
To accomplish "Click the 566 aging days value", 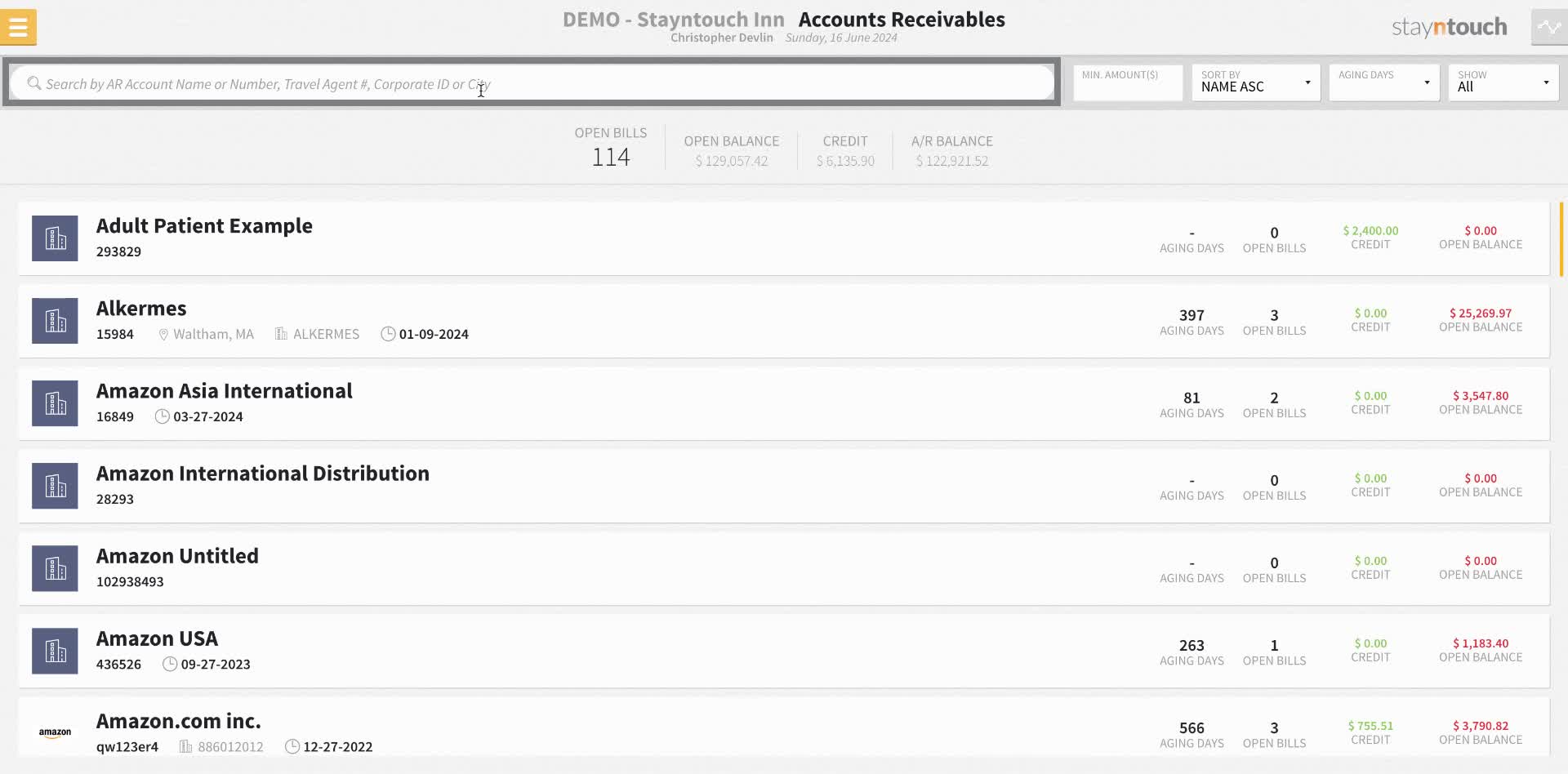I will 1192,727.
